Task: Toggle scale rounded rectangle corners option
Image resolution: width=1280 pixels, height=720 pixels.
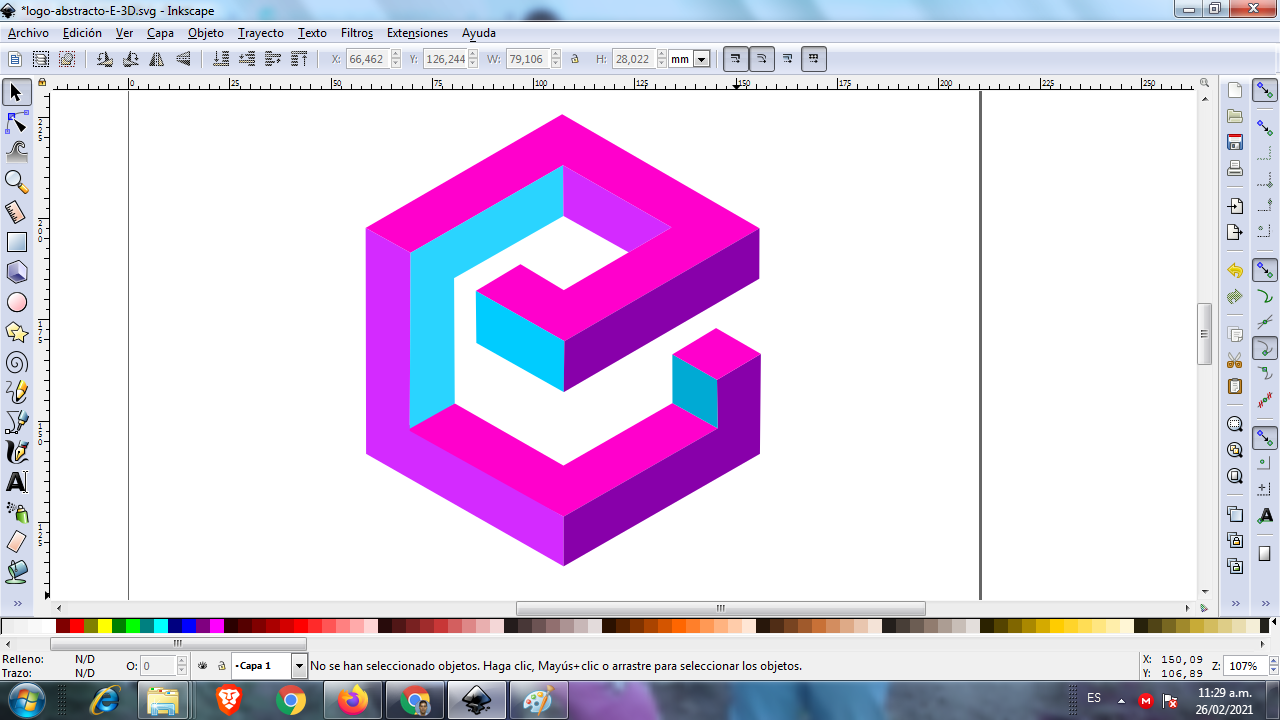Action: (x=762, y=59)
